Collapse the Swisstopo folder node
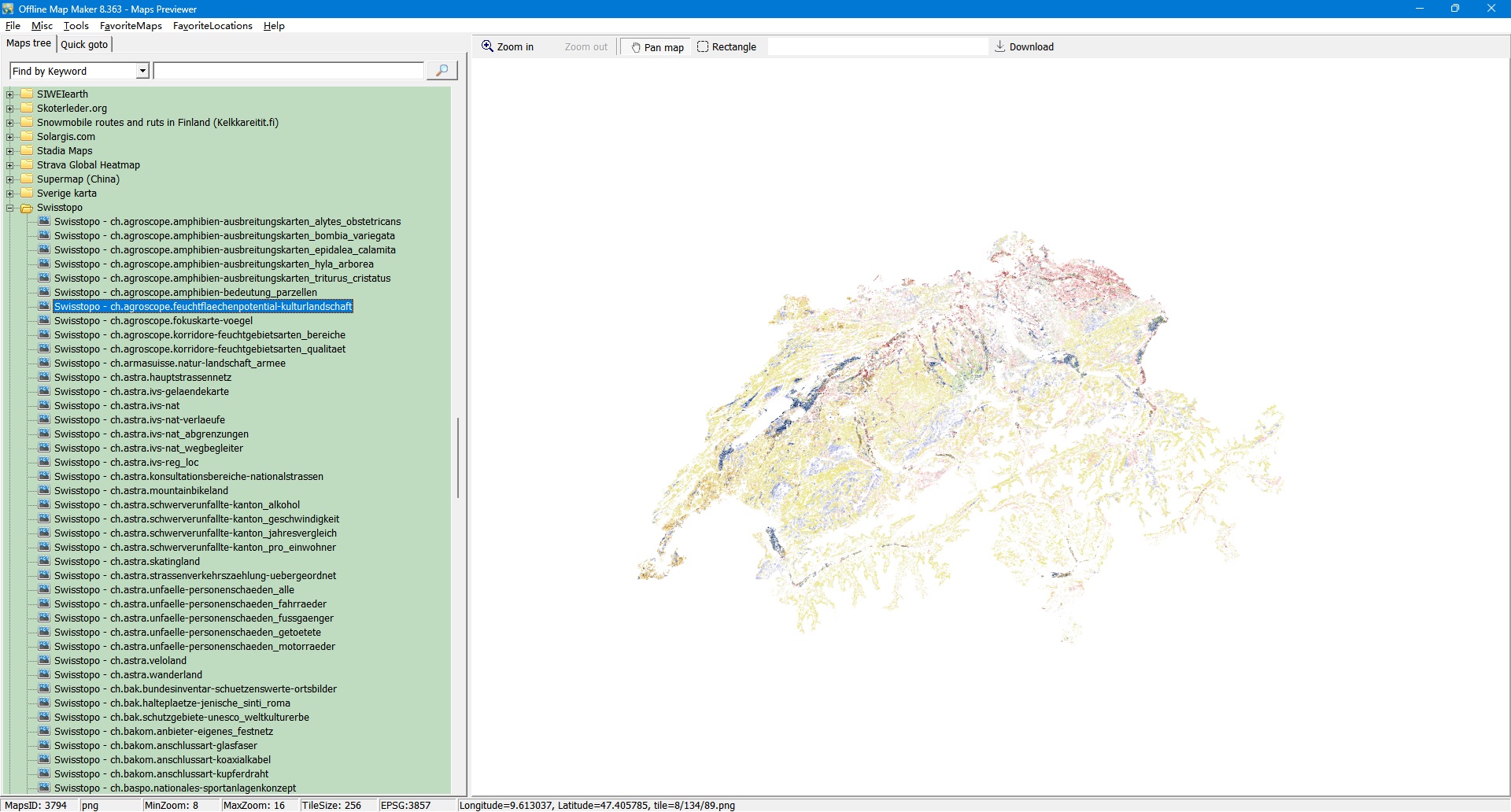 coord(10,208)
